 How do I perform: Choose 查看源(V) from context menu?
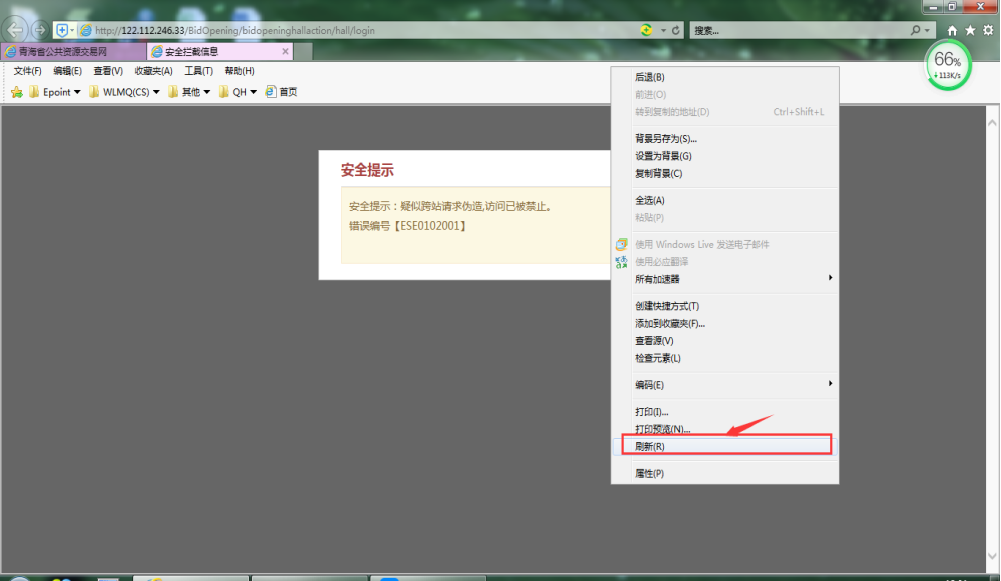(654, 341)
